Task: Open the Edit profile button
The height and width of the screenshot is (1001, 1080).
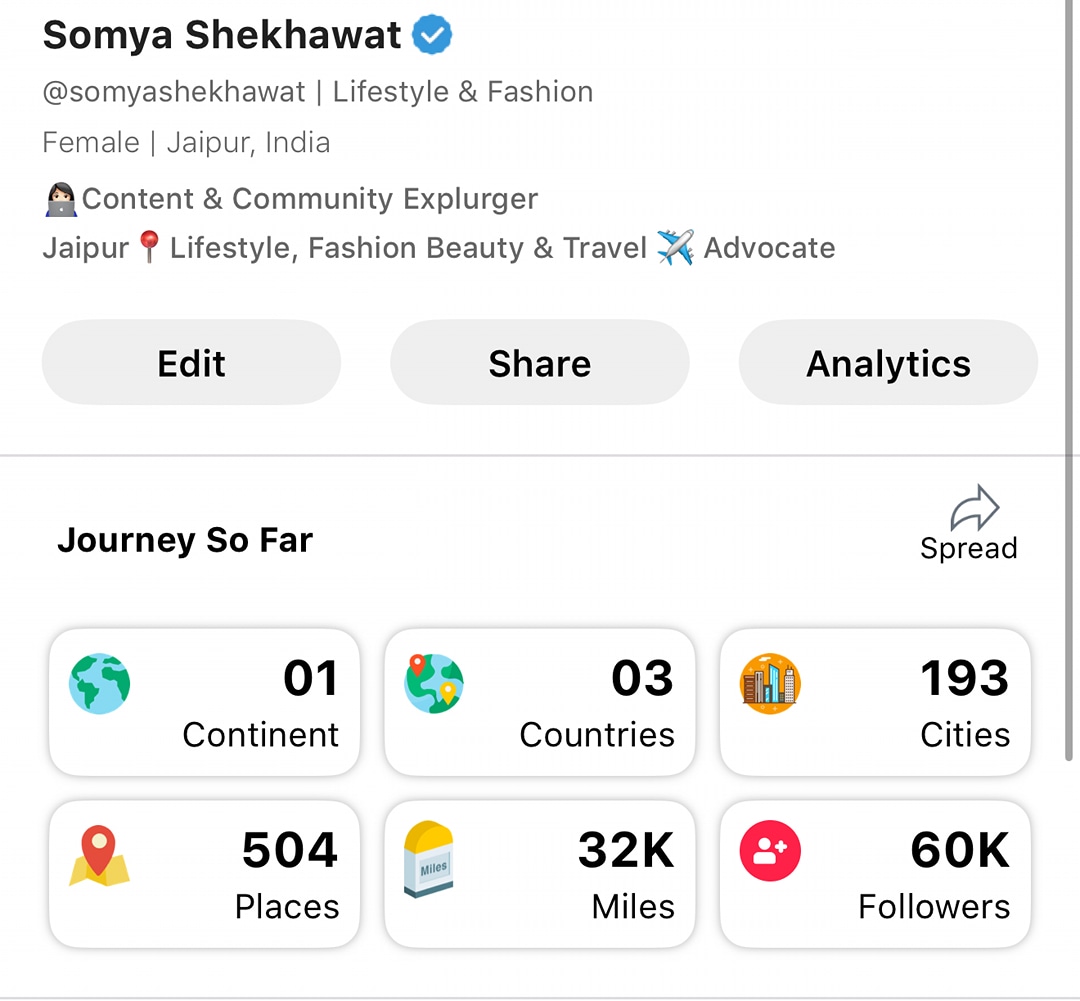Action: point(191,362)
